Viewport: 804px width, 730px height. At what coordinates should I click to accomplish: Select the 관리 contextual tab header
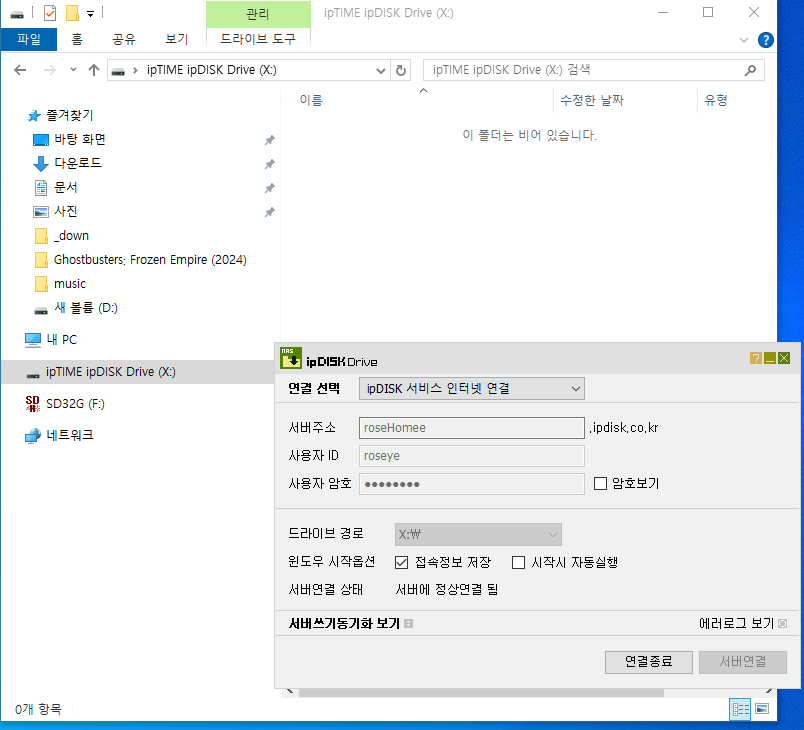[258, 14]
